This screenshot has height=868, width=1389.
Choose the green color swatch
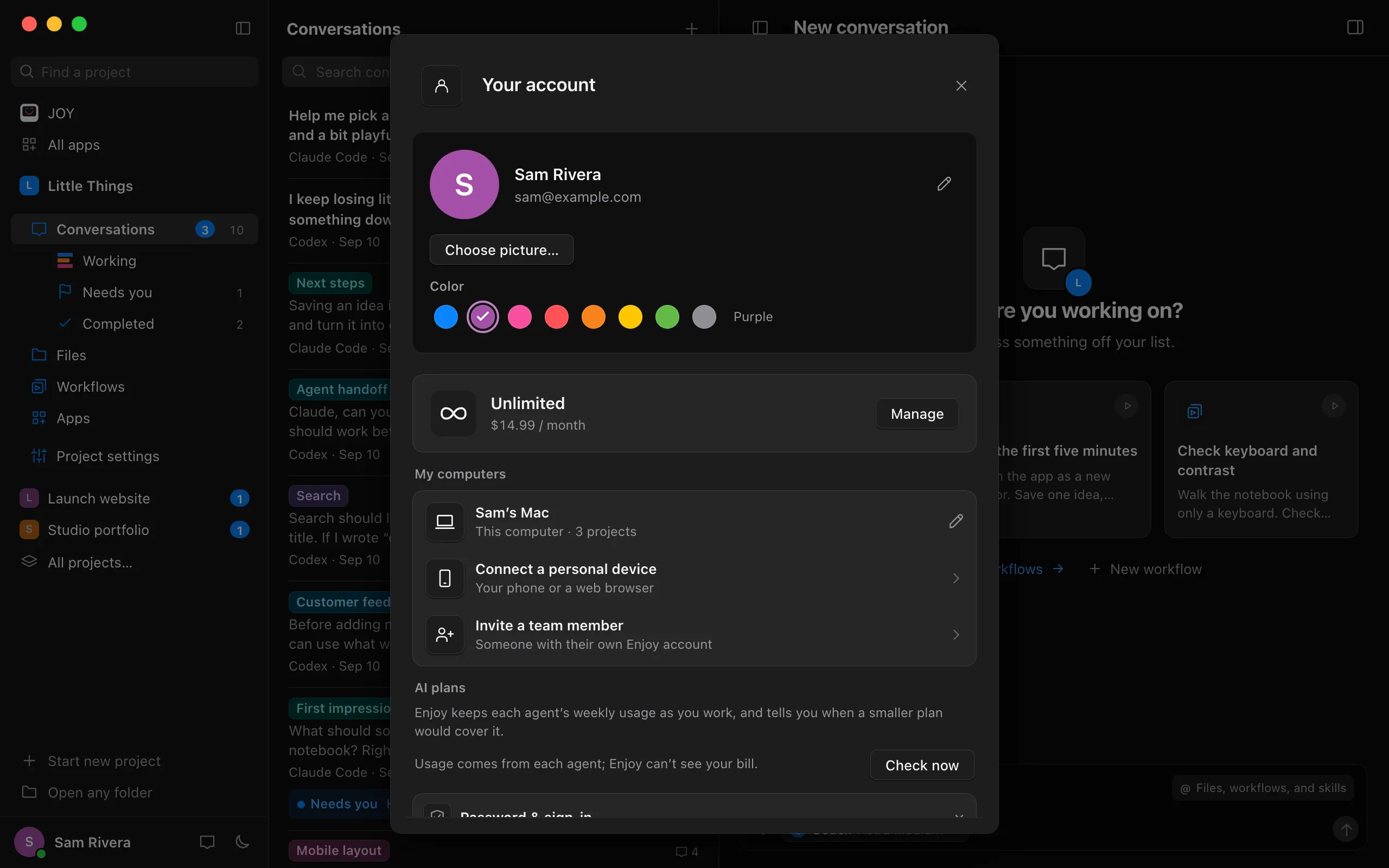click(x=667, y=317)
